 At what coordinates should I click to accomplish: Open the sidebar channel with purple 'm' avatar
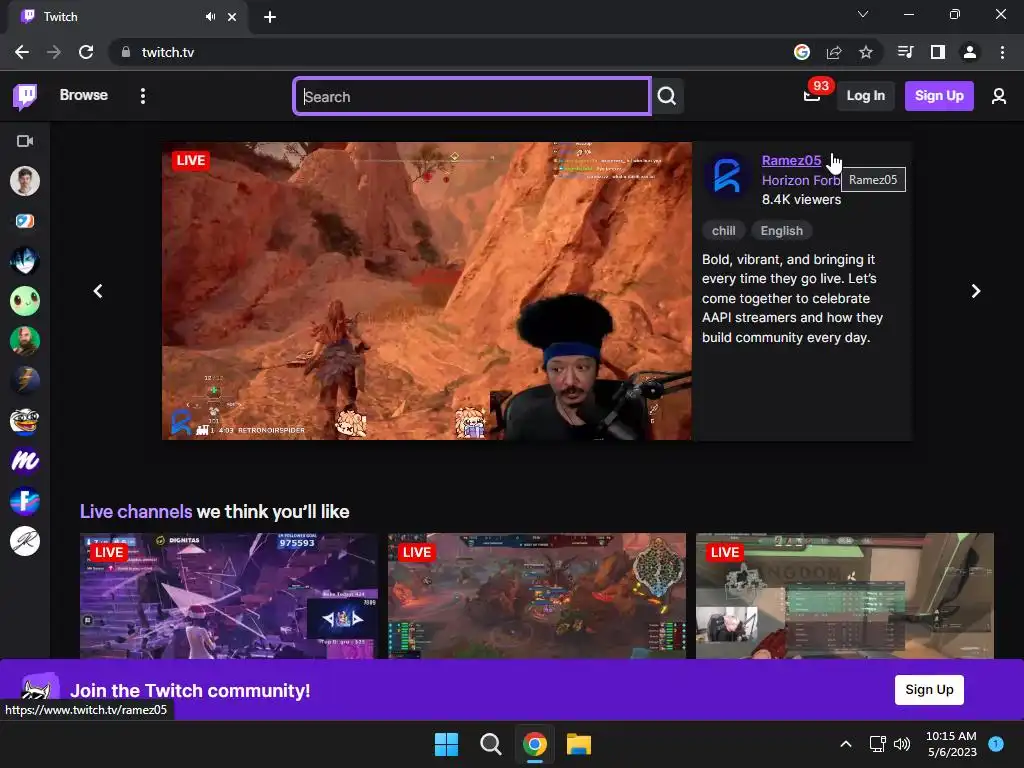pos(25,461)
